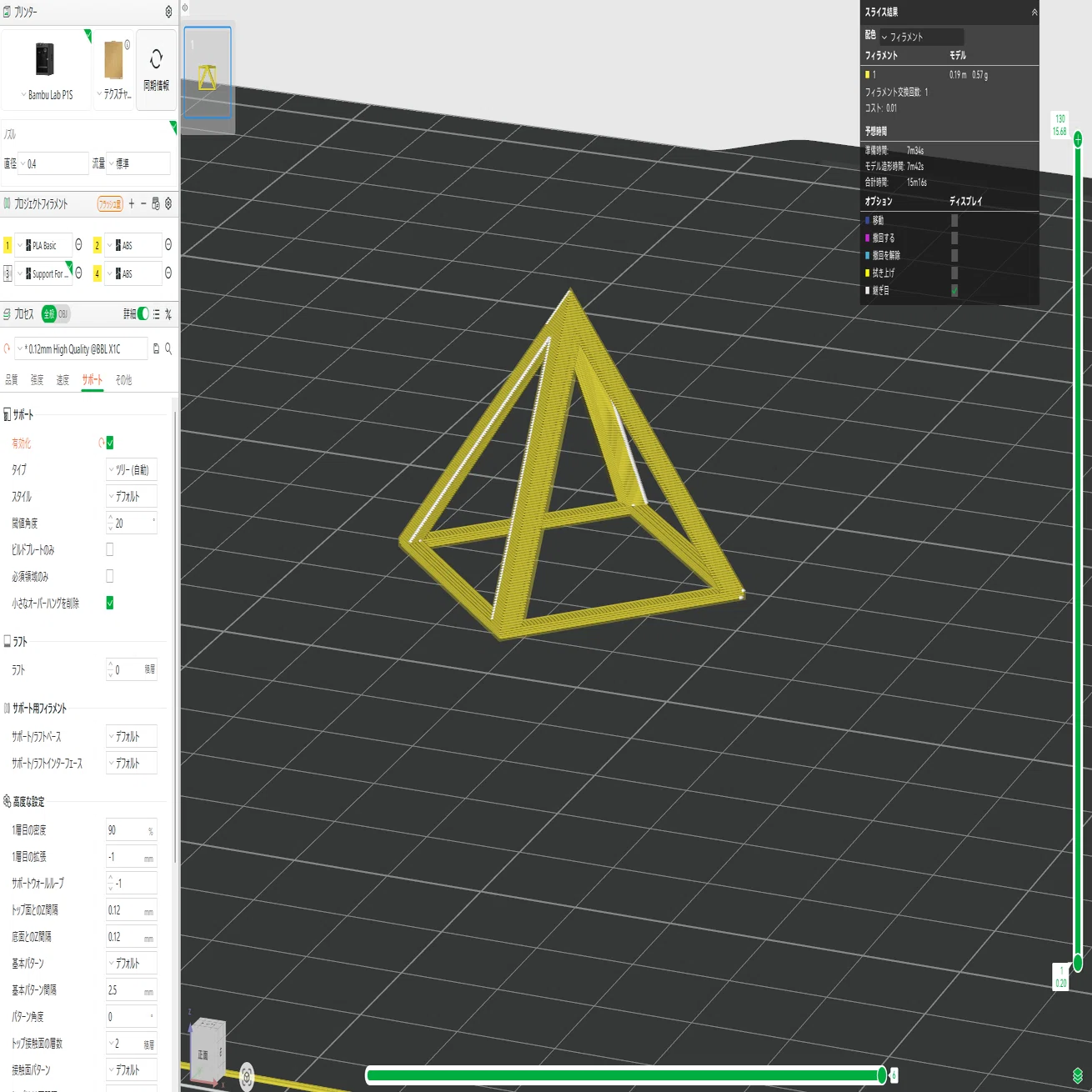Open Support For filament 3 dropdown

pos(44,273)
